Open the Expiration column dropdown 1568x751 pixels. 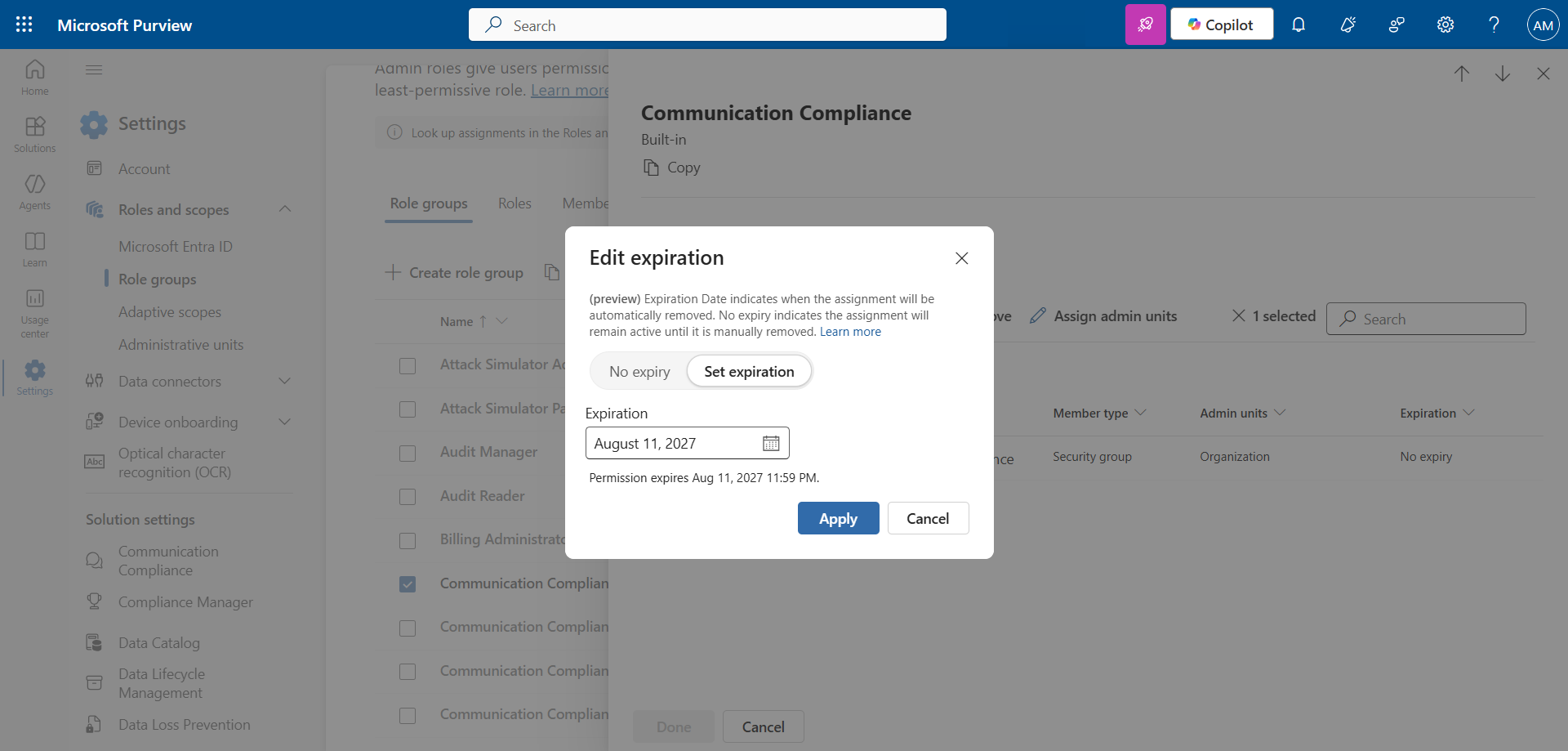pyautogui.click(x=1469, y=413)
